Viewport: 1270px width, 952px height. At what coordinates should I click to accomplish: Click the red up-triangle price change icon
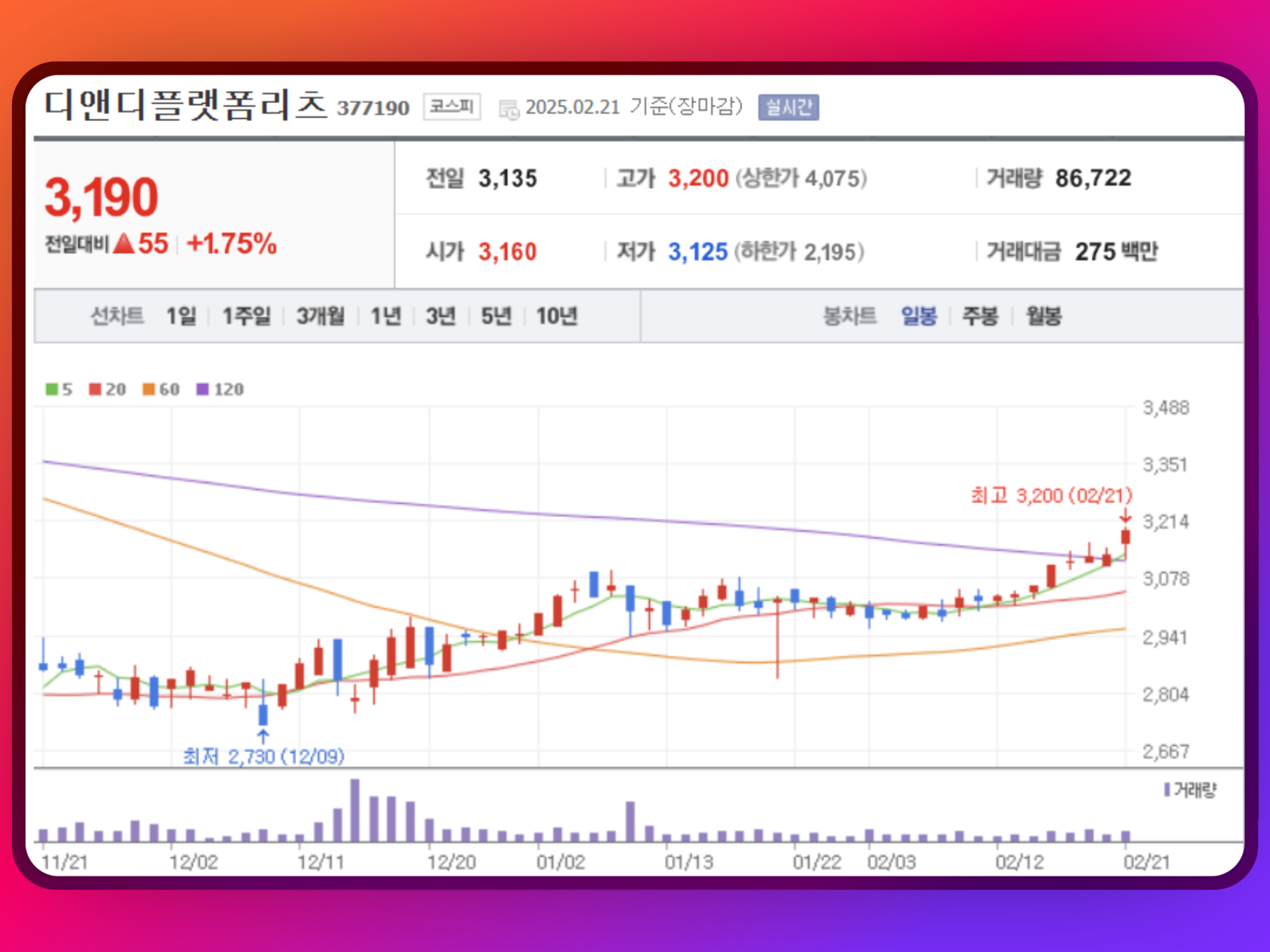coord(124,244)
